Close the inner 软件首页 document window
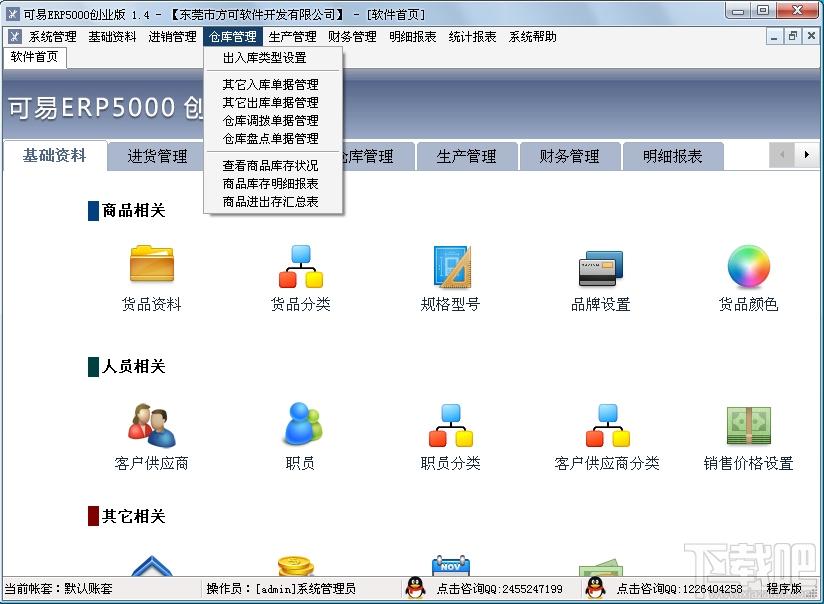 coord(811,36)
